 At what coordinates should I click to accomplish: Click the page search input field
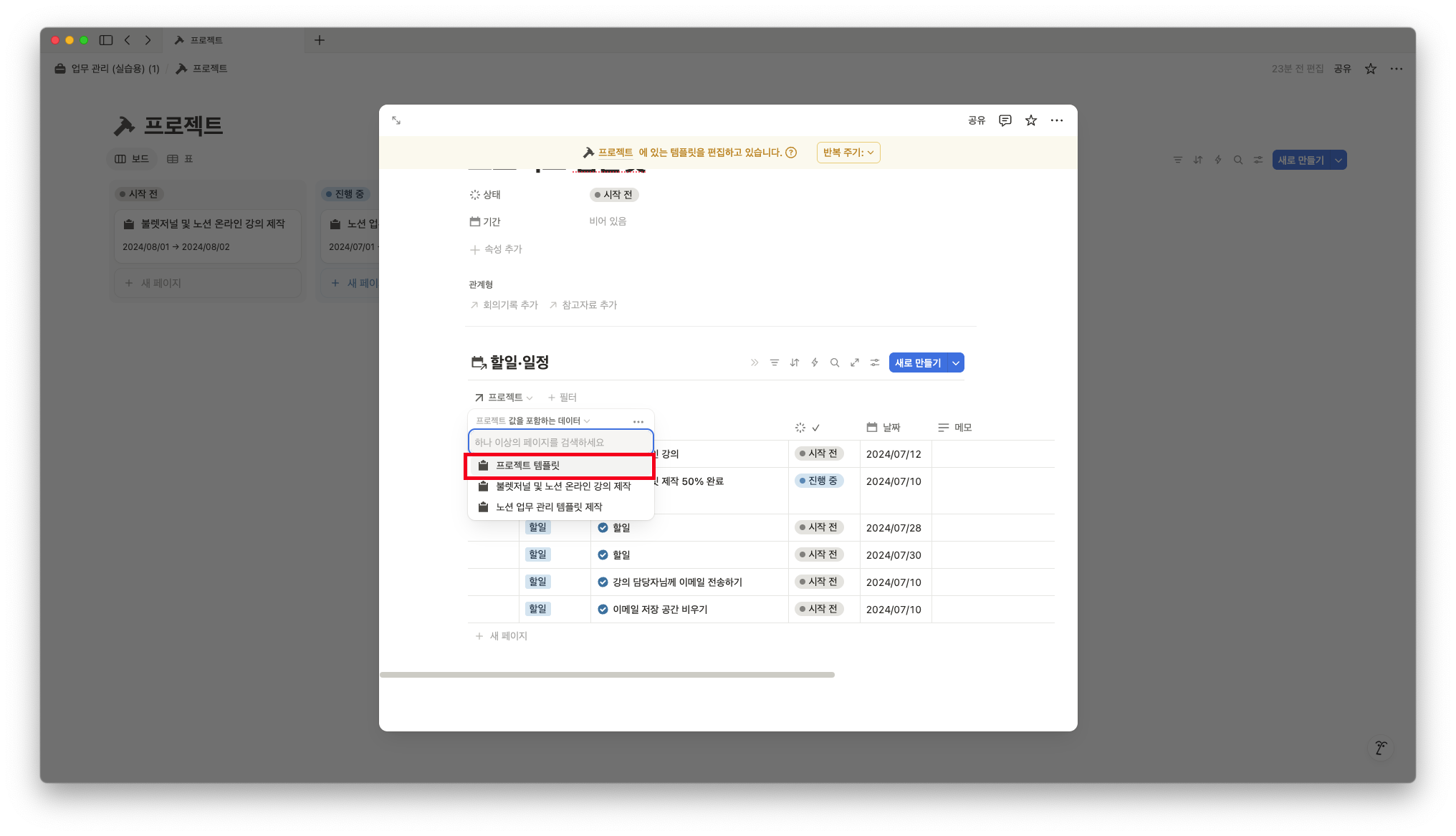pyautogui.click(x=560, y=442)
